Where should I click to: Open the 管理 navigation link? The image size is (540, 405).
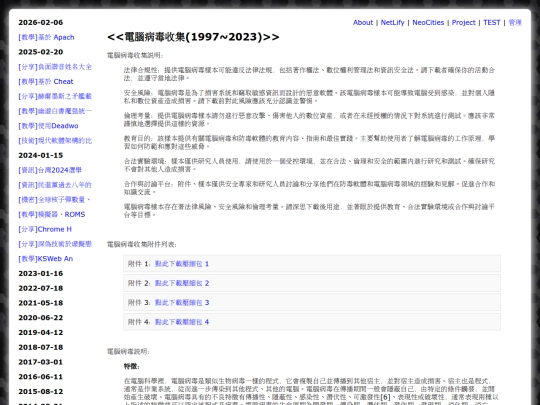click(515, 22)
